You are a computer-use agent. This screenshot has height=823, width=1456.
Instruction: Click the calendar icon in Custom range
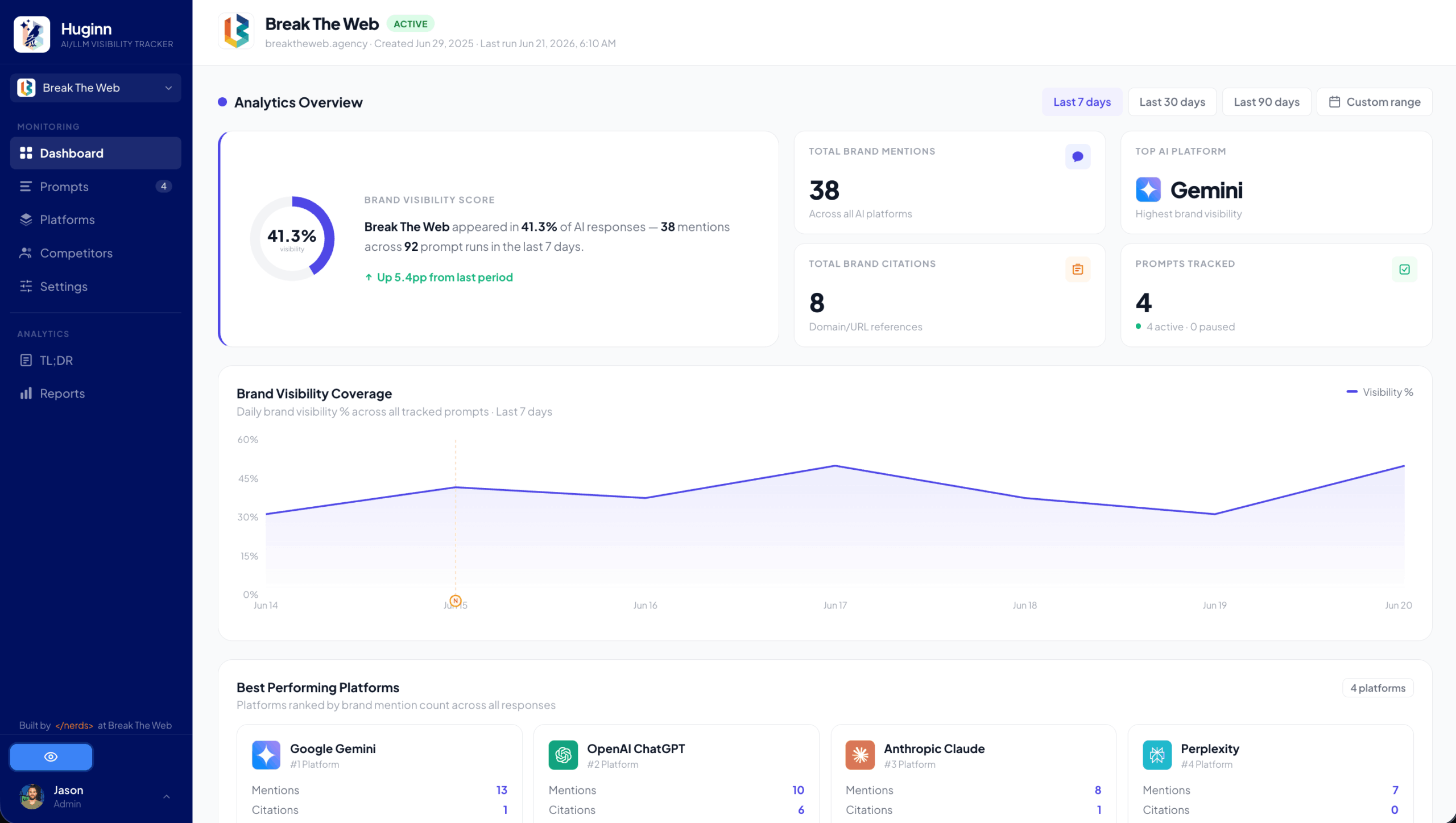pos(1334,102)
